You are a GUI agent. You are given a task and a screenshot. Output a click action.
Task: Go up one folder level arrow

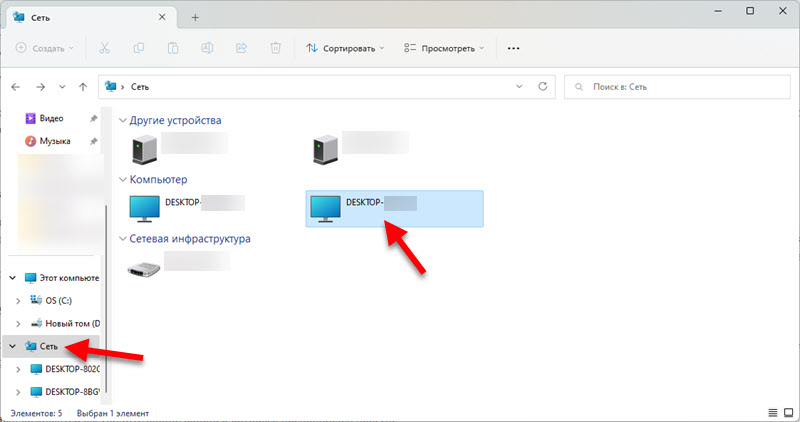(83, 87)
